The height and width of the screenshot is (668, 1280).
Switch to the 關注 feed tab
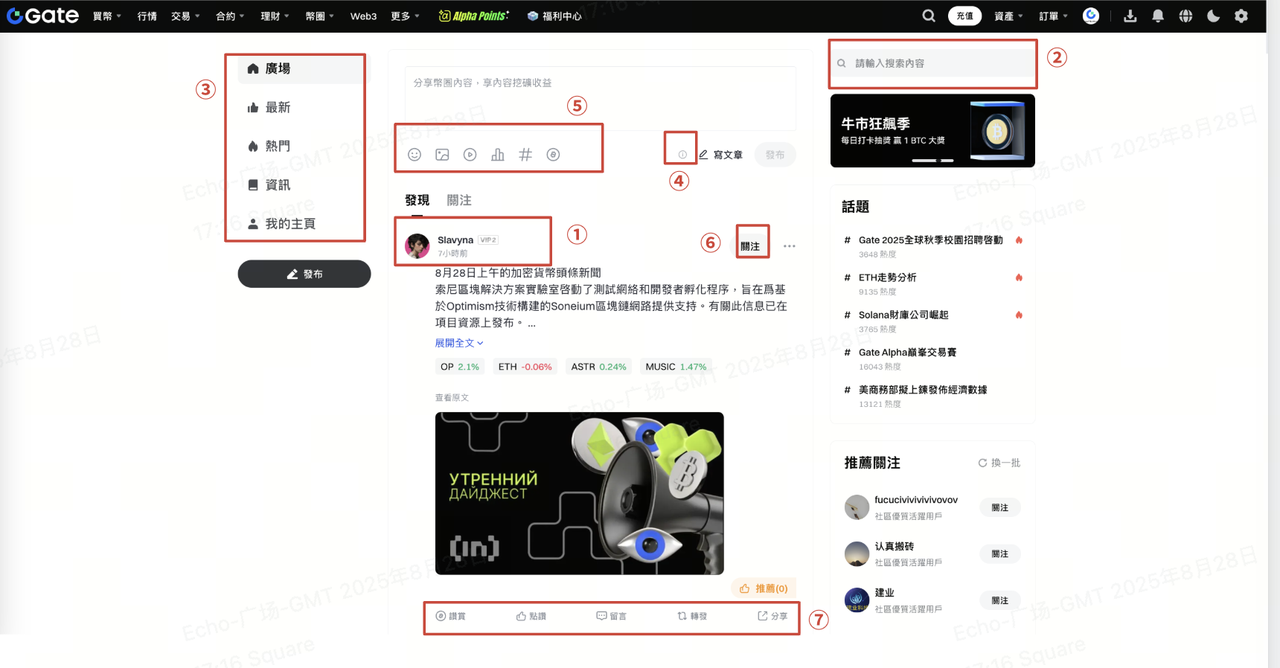point(459,200)
